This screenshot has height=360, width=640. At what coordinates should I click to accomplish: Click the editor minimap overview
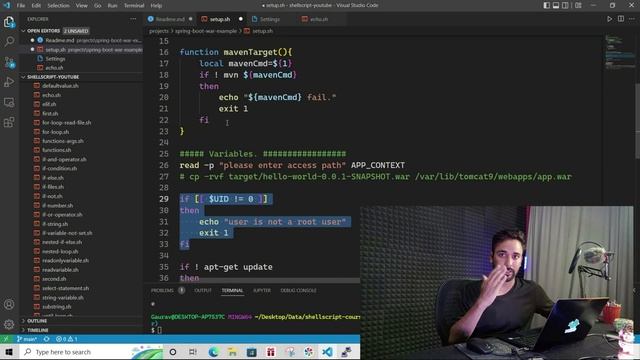point(619,51)
